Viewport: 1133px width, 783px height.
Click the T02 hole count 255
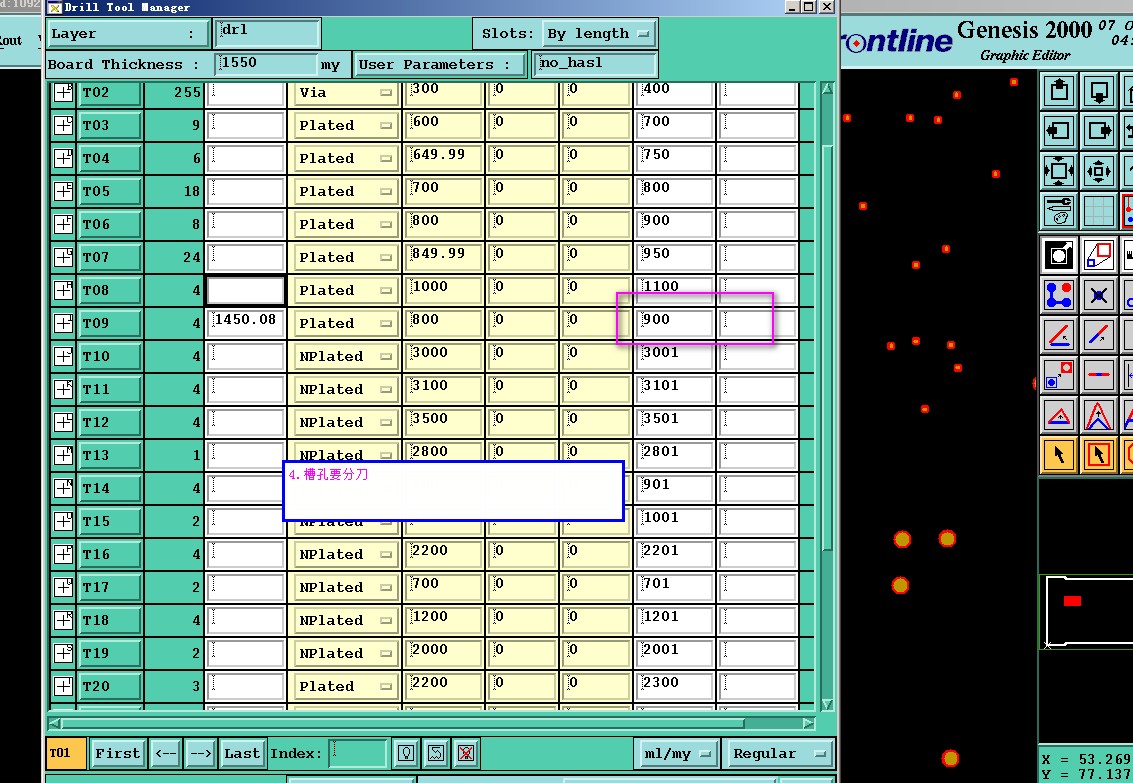point(187,92)
